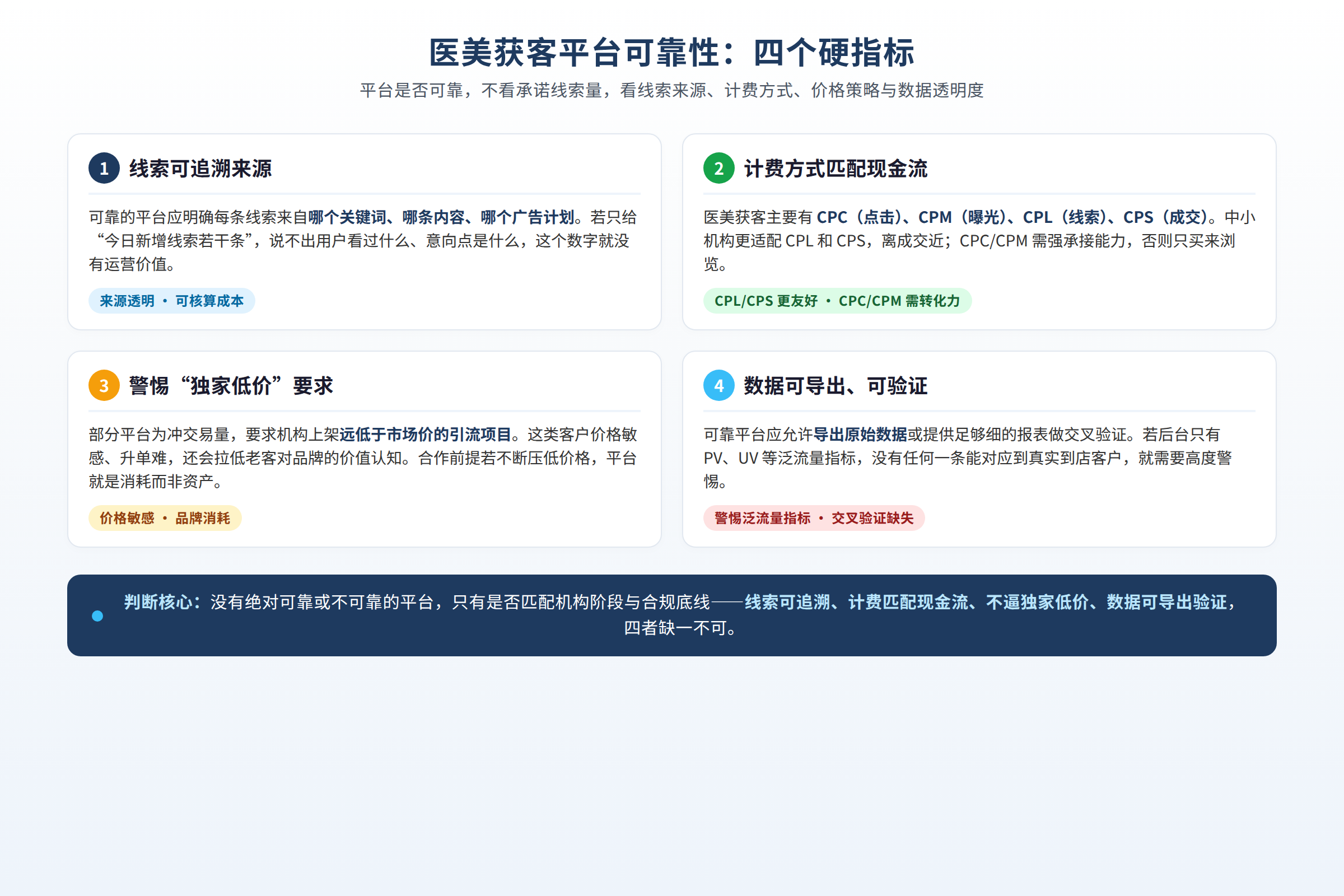Click bold text 哪个关键词、哪条内容、哪个广告计划
The height and width of the screenshot is (896, 1344).
point(441,217)
